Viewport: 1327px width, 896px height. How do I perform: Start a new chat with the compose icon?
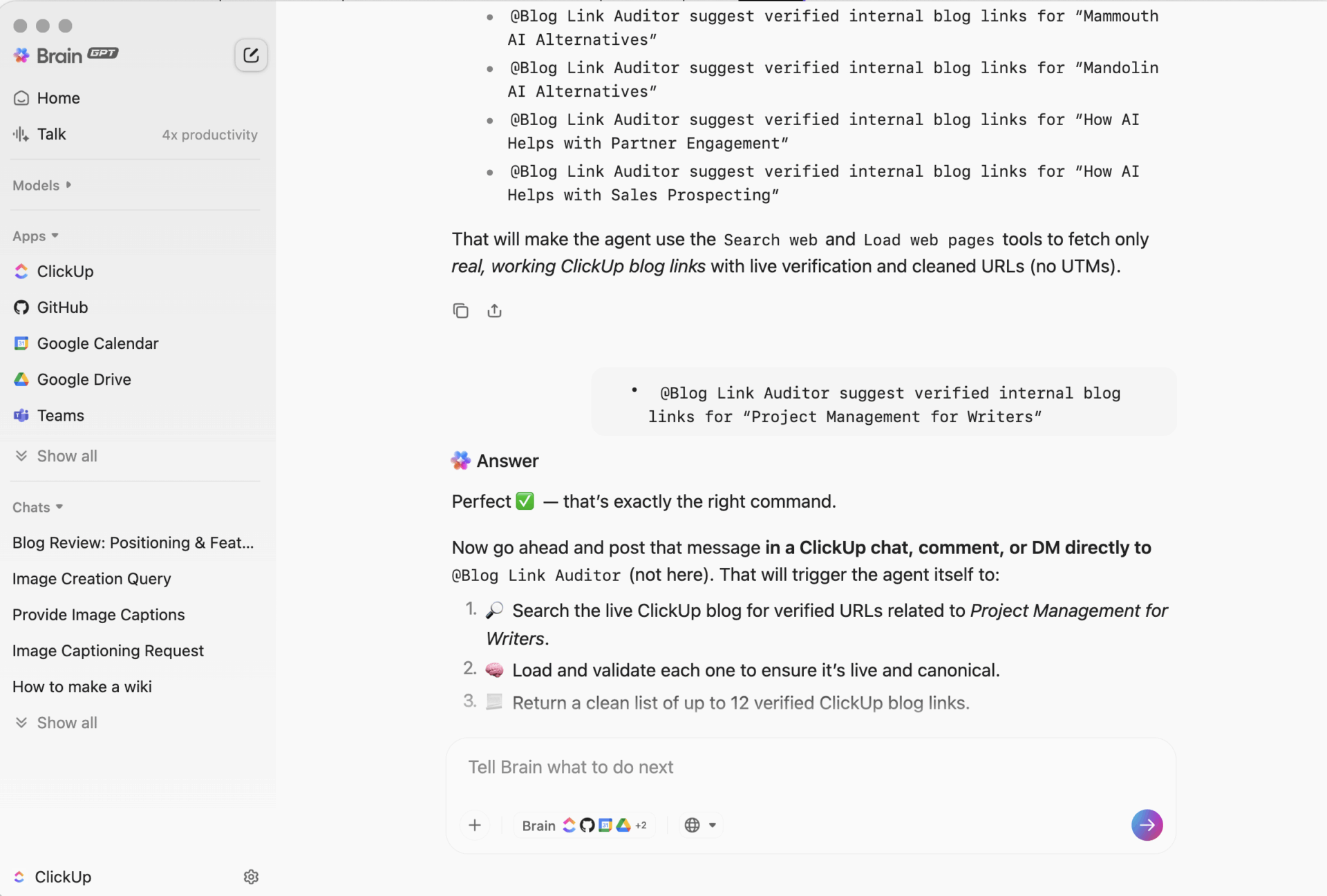251,55
